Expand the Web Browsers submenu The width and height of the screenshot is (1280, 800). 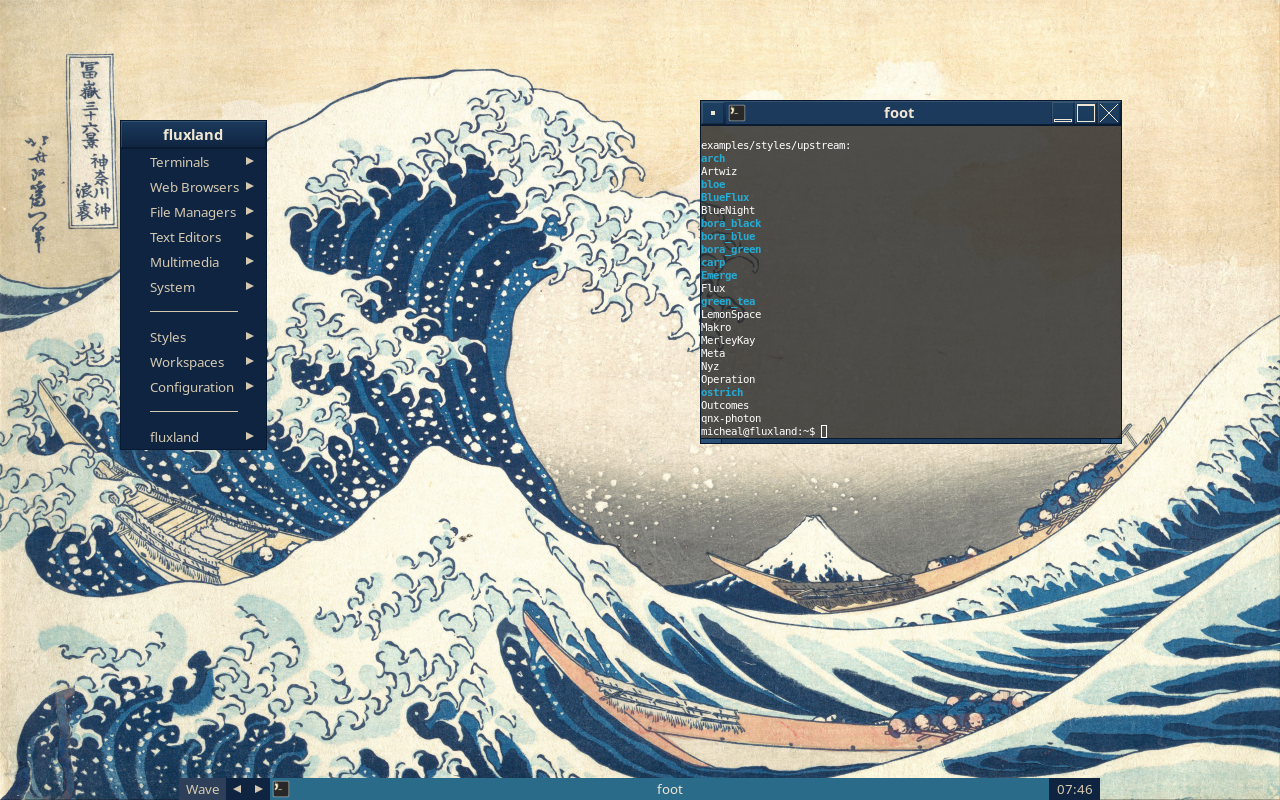194,187
